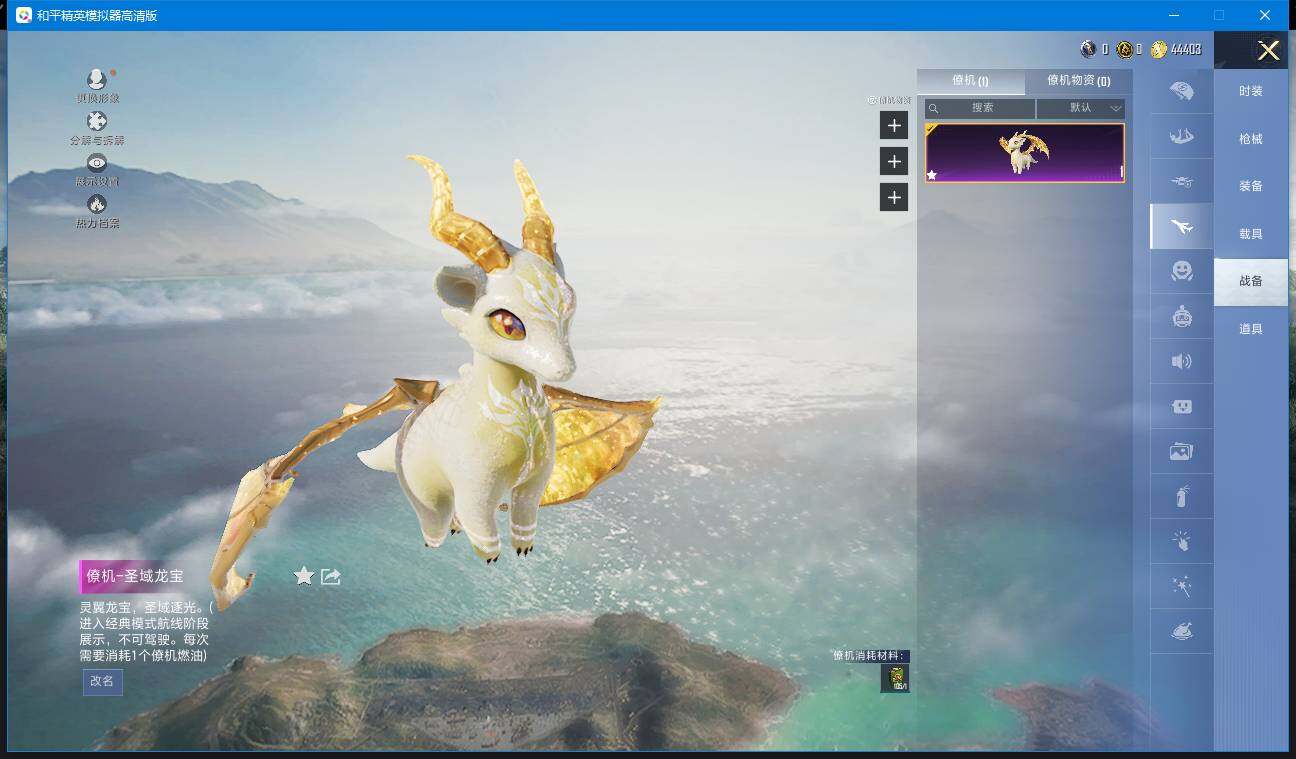The width and height of the screenshot is (1296, 759).
Task: Open the 枪械 menu tab
Action: [1251, 139]
